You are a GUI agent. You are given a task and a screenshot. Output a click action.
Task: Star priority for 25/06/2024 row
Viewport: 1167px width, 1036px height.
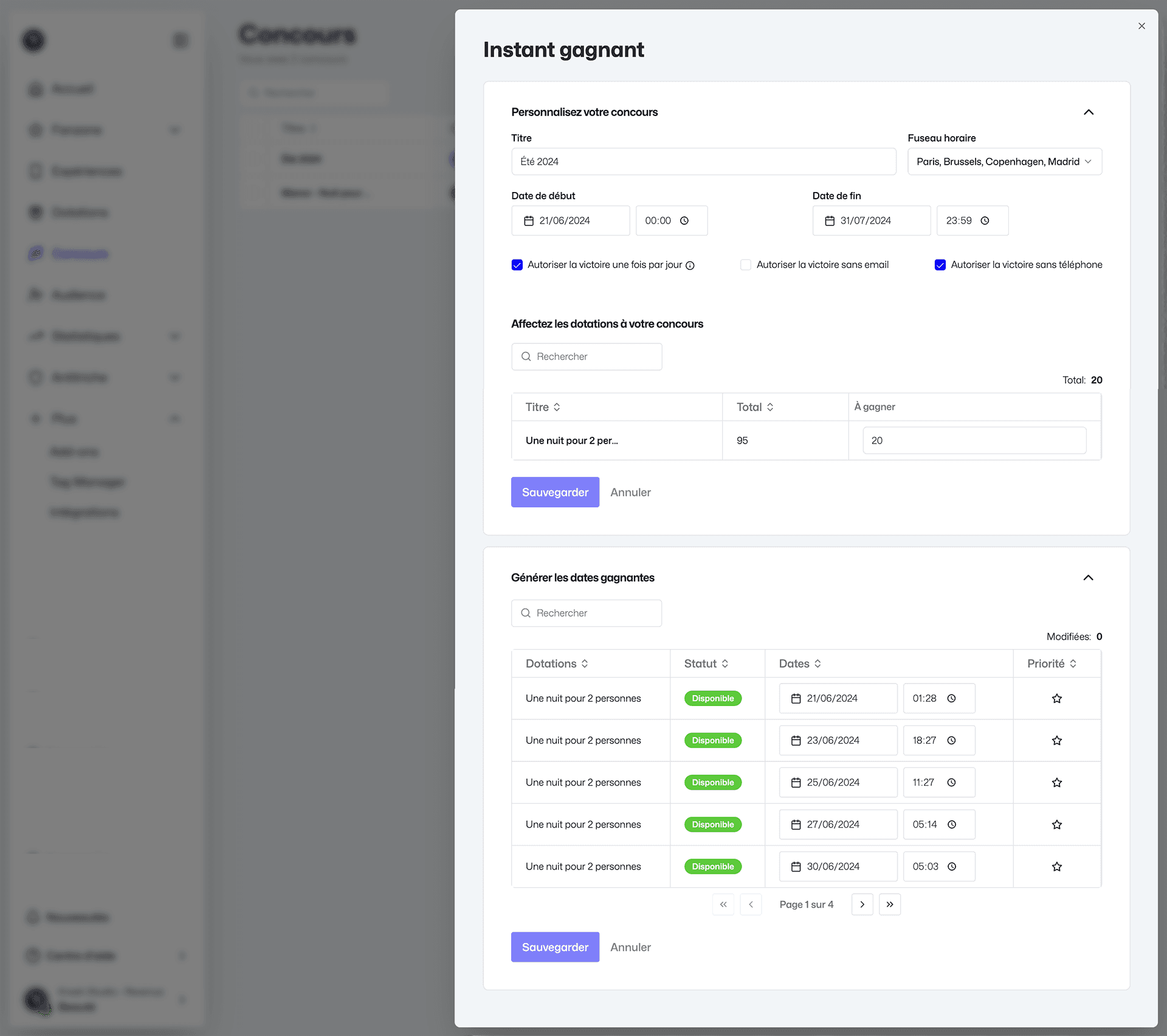[x=1057, y=783]
